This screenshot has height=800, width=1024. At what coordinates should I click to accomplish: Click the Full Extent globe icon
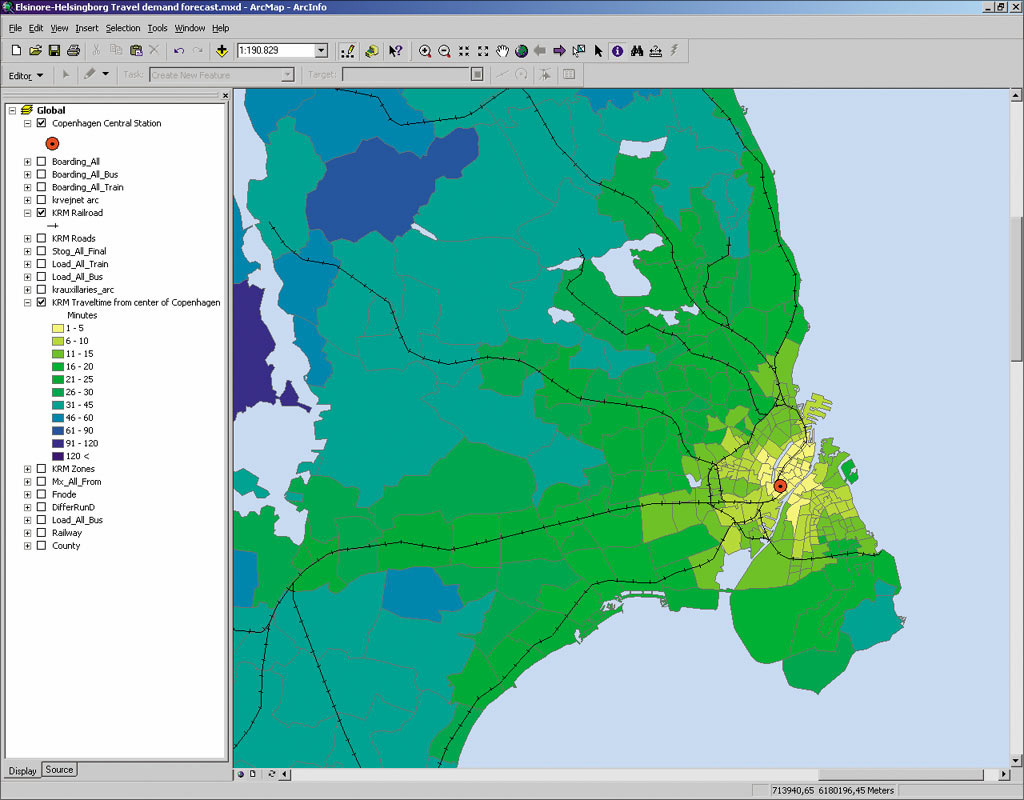(x=521, y=51)
